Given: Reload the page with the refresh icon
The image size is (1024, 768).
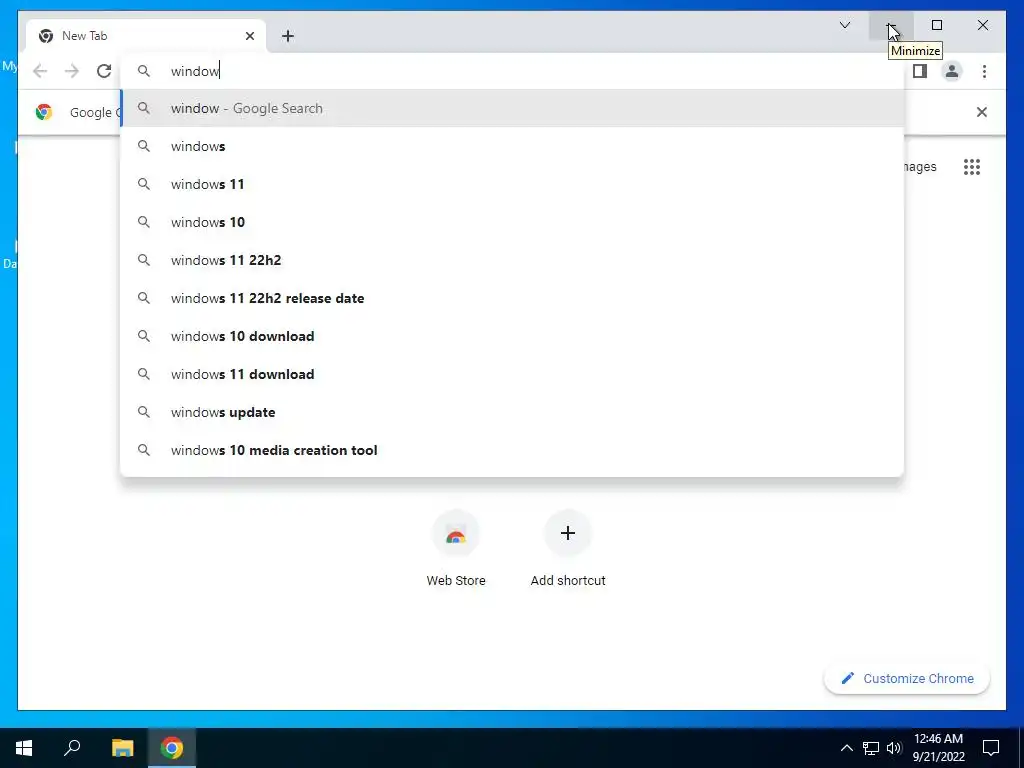Looking at the screenshot, I should 104,71.
